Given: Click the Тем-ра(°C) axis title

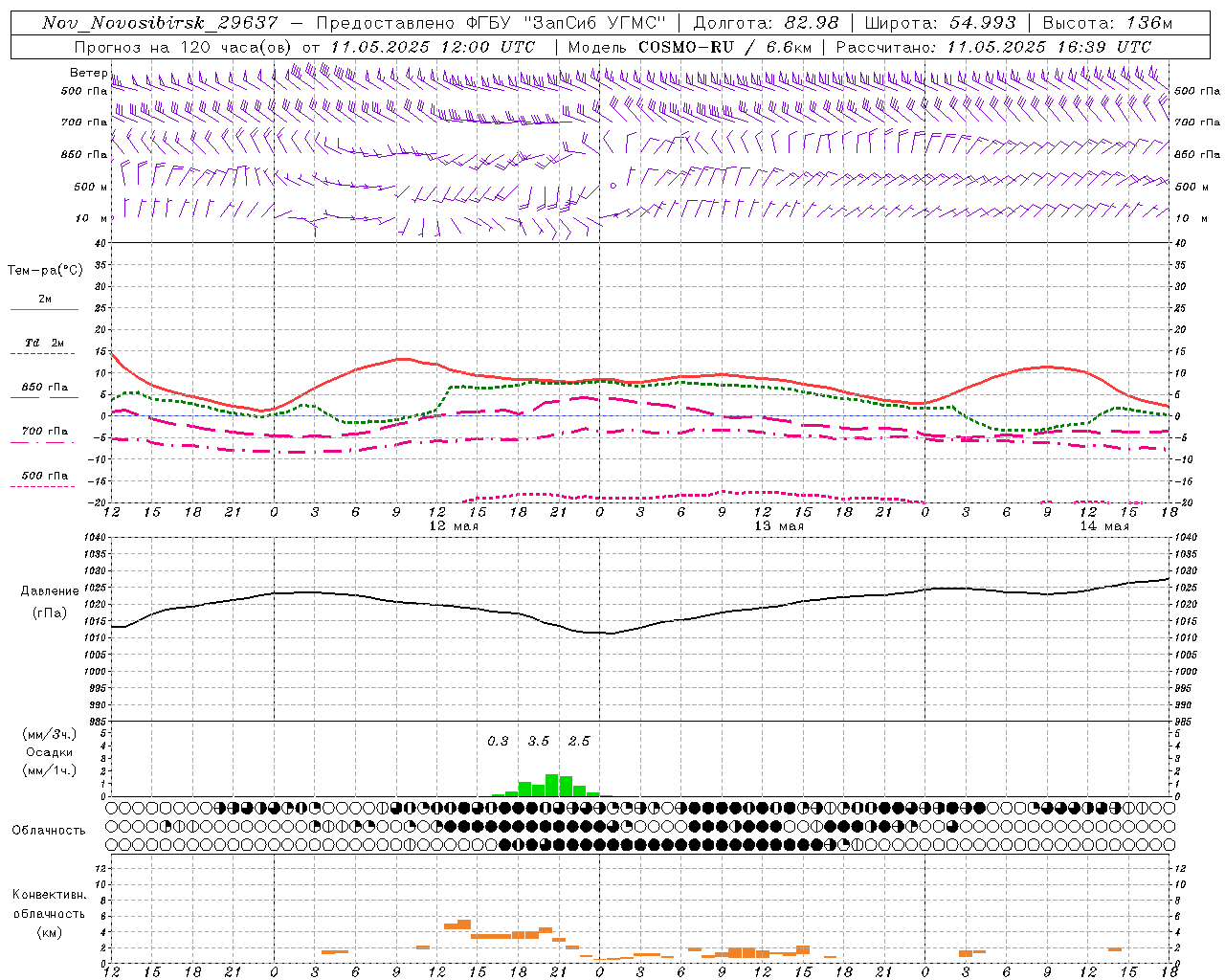Looking at the screenshot, I should [45, 271].
